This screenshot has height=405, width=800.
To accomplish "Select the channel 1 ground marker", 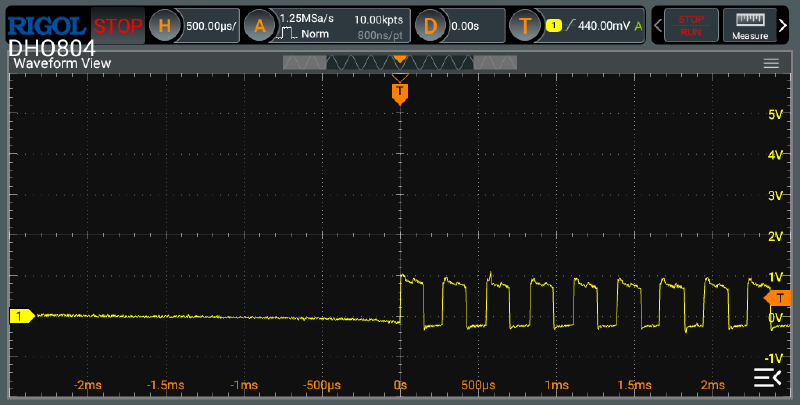I will click(20, 316).
